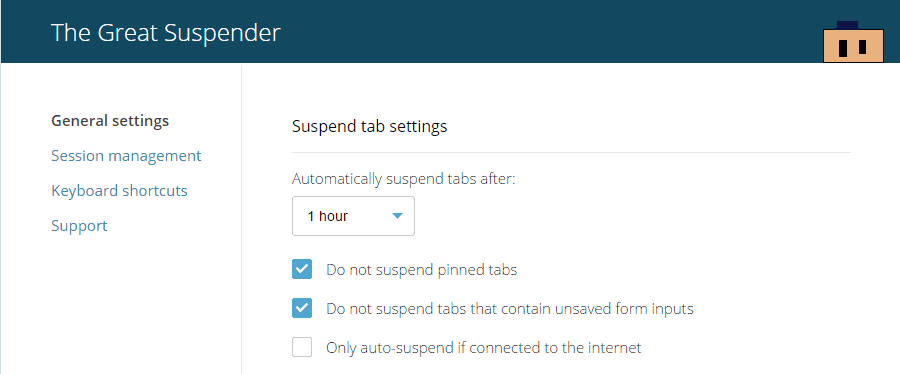The width and height of the screenshot is (900, 374).
Task: Click the checkmark icon for unsaved form inputs
Action: (x=302, y=308)
